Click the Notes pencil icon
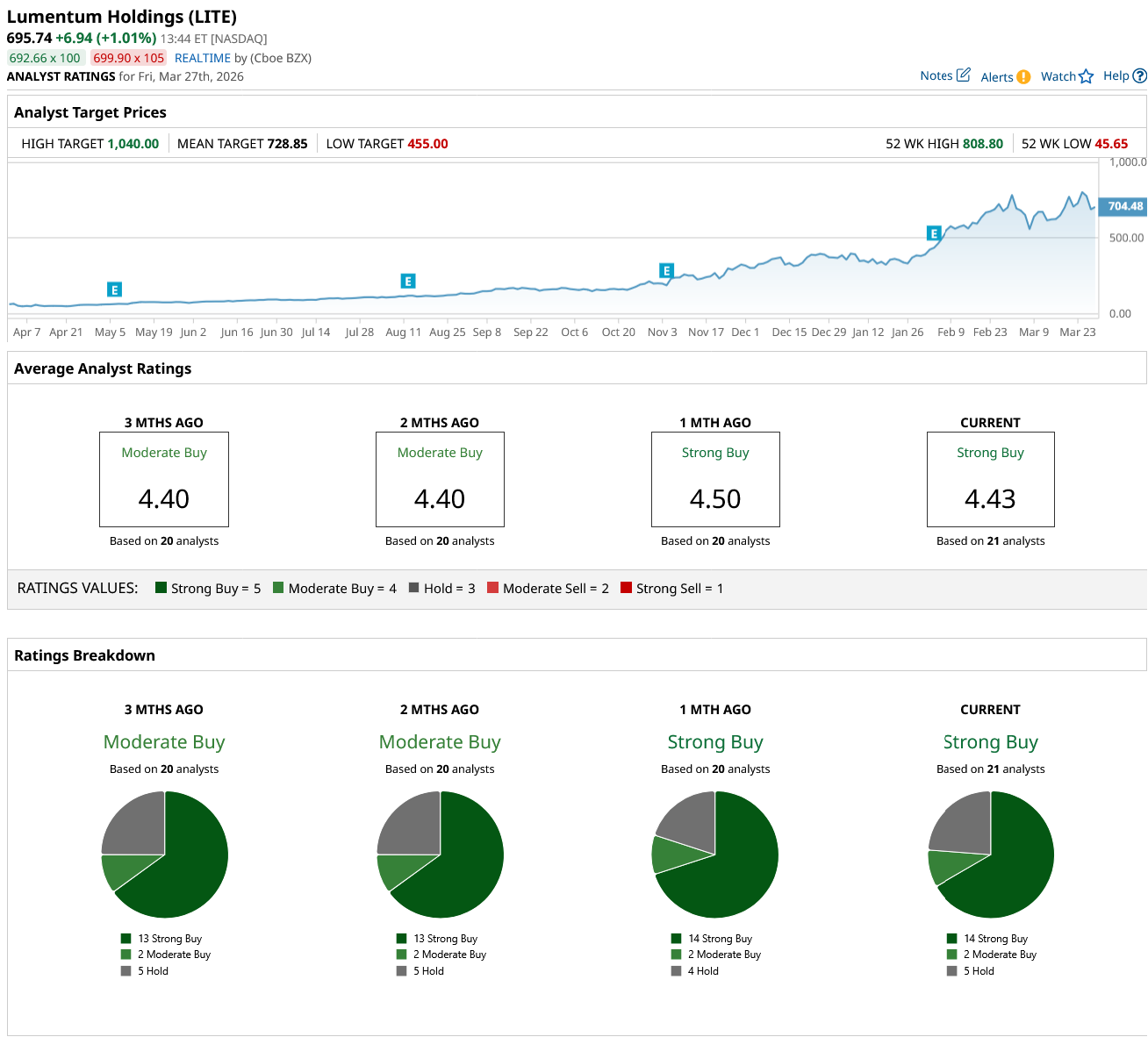The image size is (1148, 1037). point(963,75)
